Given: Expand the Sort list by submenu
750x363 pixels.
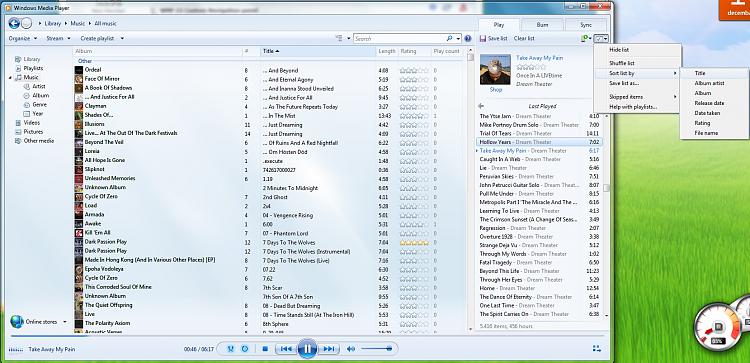Looking at the screenshot, I should click(637, 73).
